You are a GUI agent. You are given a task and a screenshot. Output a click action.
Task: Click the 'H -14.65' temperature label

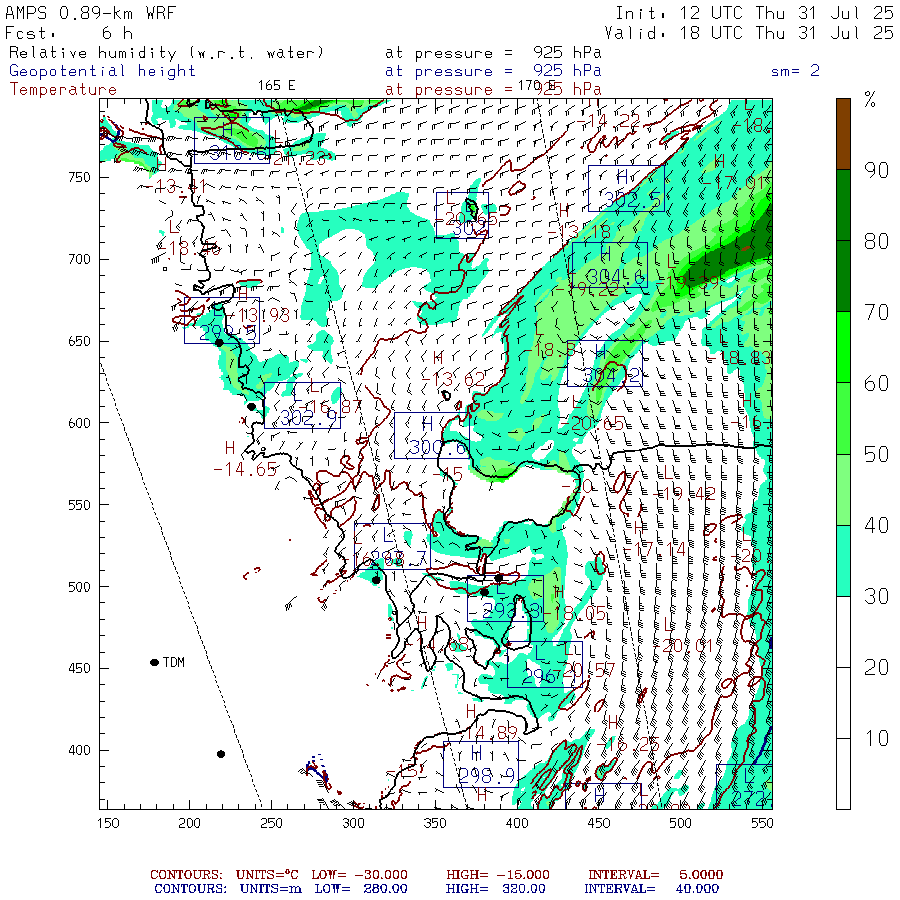tap(245, 459)
